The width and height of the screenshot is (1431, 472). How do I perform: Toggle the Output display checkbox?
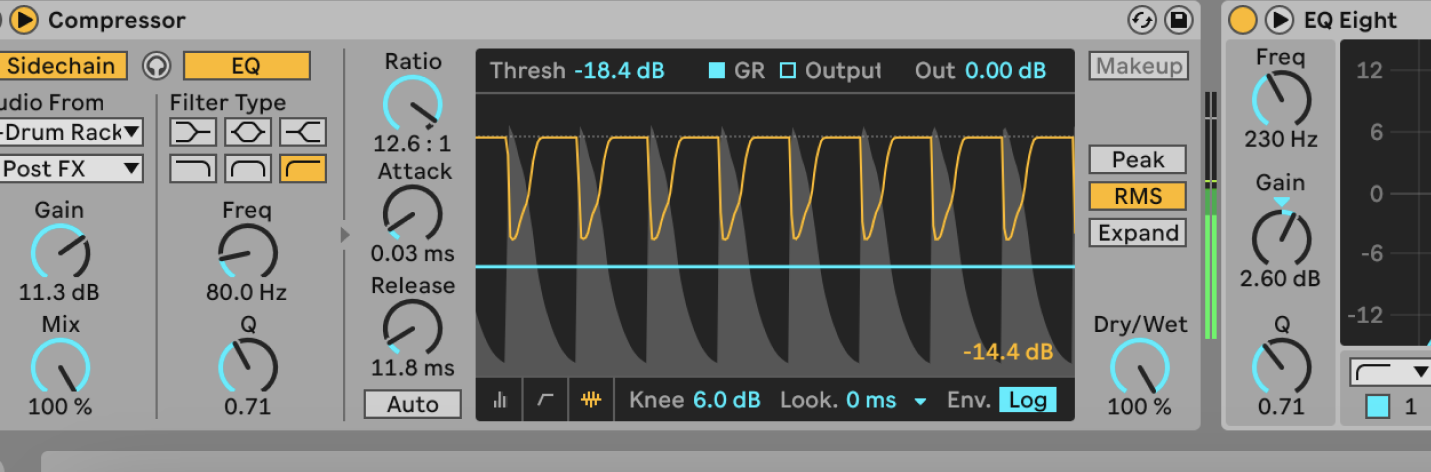point(788,70)
